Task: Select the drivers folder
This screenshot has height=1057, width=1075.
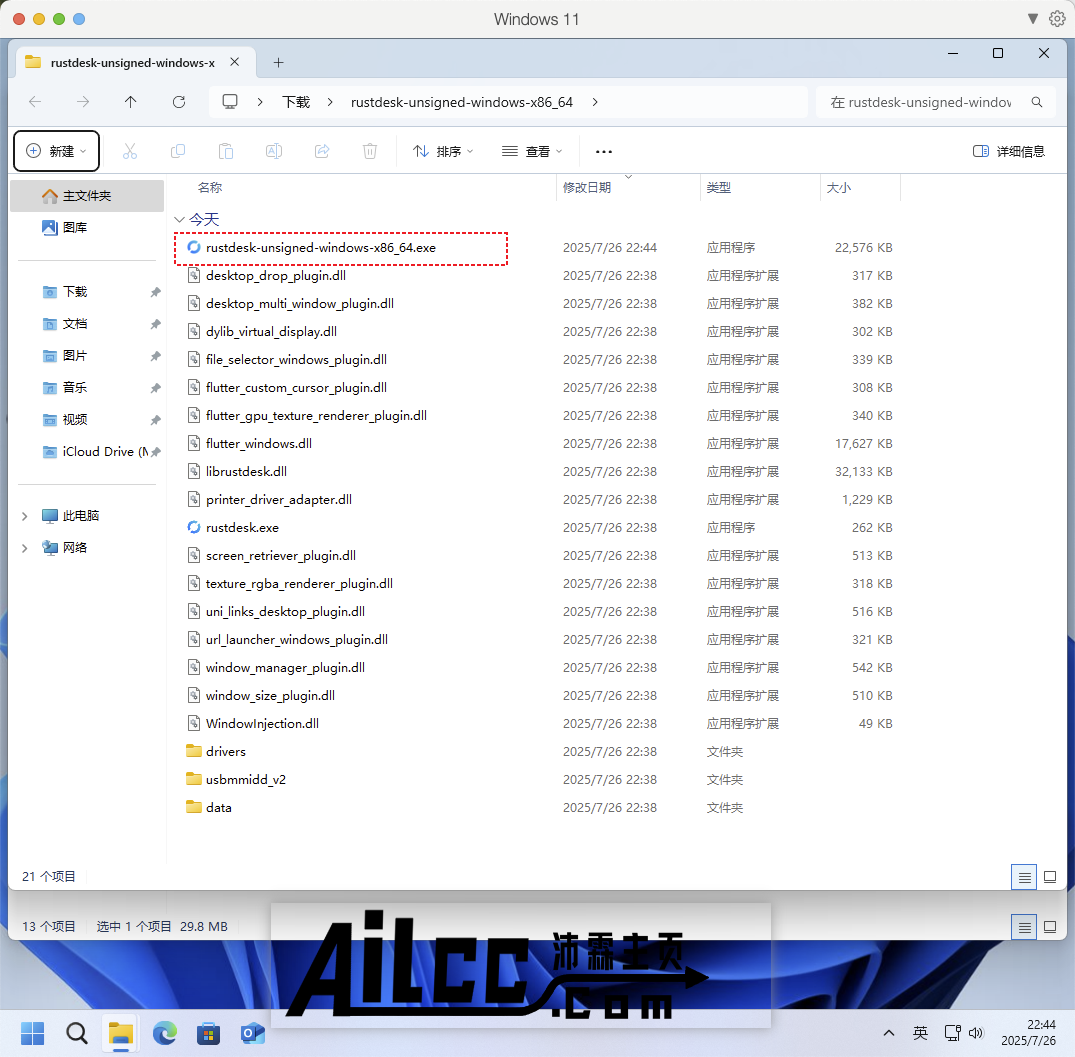Action: click(226, 751)
